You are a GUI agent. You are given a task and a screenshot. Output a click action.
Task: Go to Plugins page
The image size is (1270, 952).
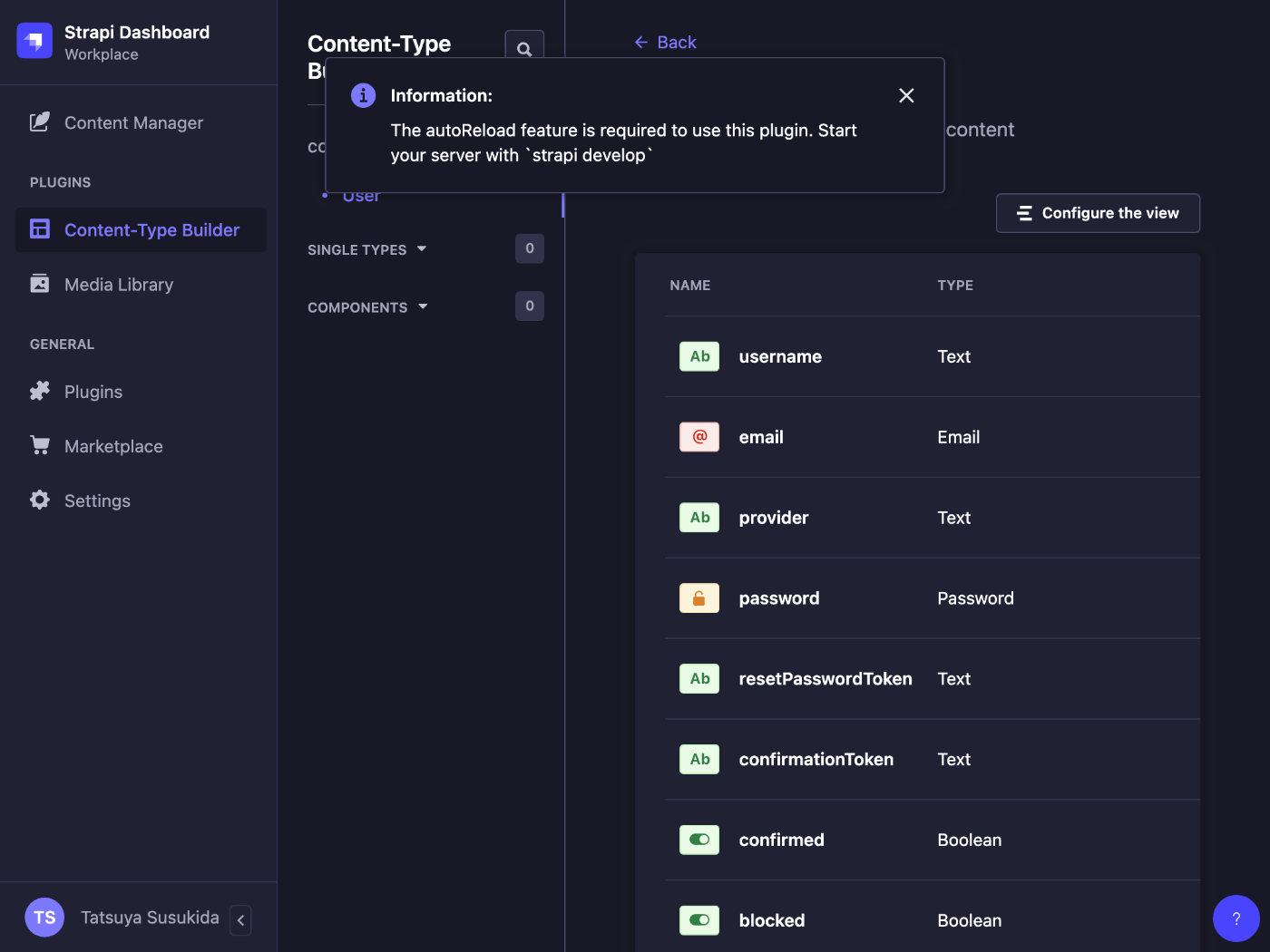click(x=93, y=392)
